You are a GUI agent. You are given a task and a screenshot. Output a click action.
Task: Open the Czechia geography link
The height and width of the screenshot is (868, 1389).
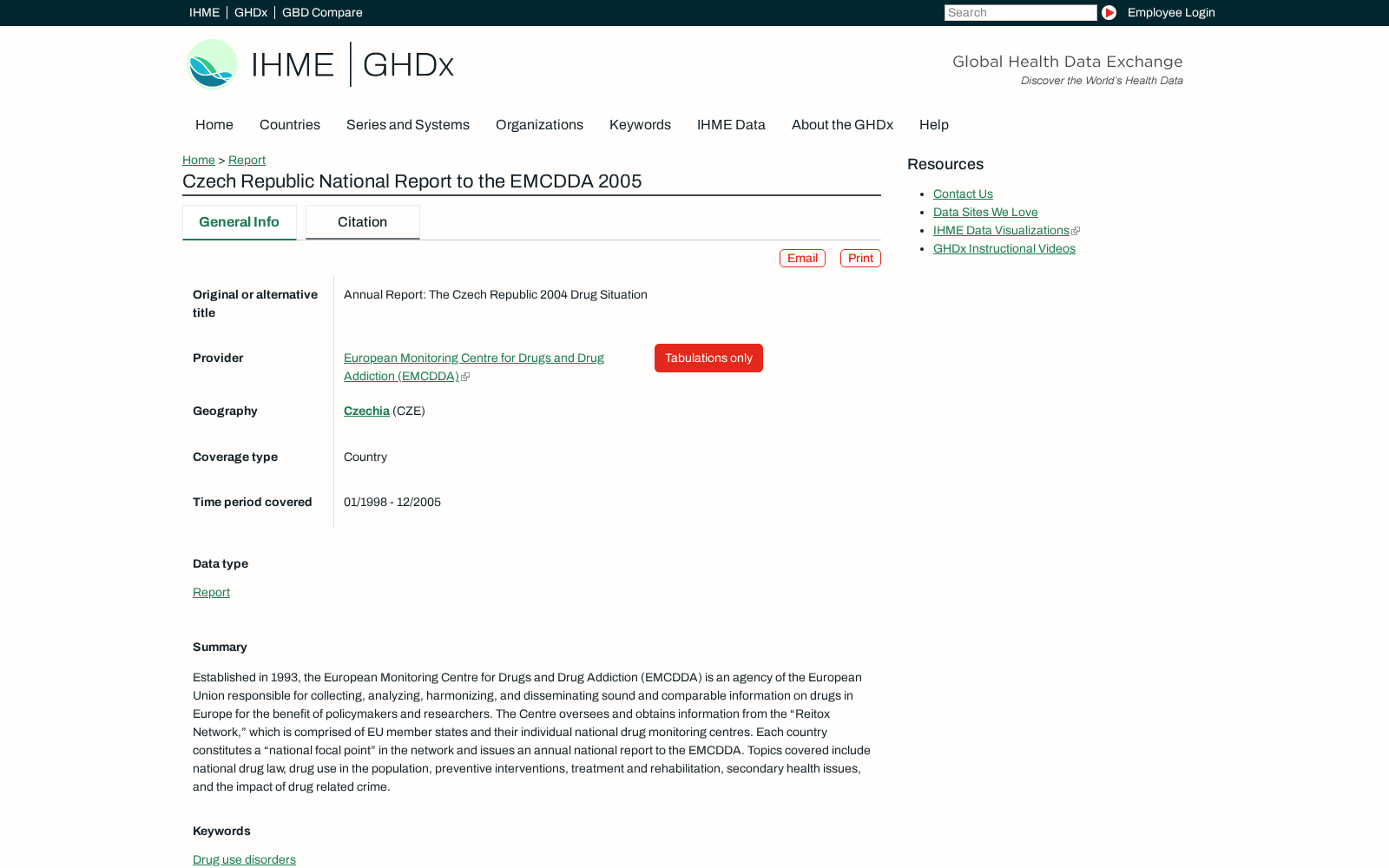(366, 411)
